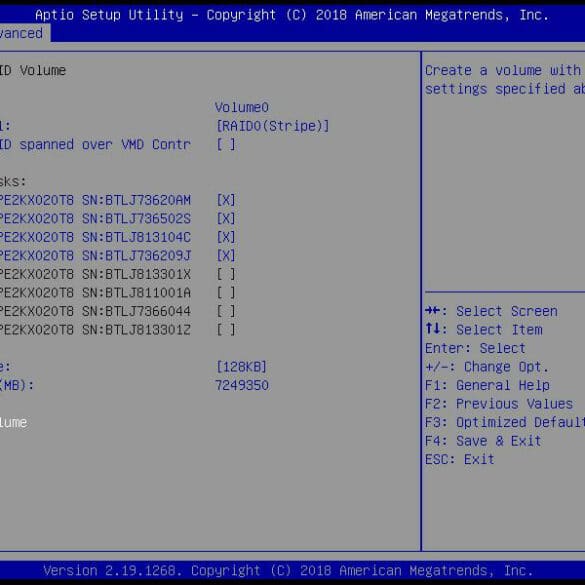Viewport: 585px width, 585px height.
Task: Open the RAID0(Stripe) level dropdown
Action: pyautogui.click(x=273, y=126)
